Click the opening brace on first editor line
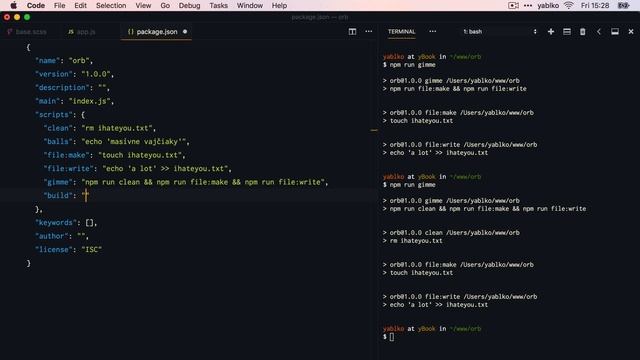This screenshot has width=640, height=360. (29, 47)
